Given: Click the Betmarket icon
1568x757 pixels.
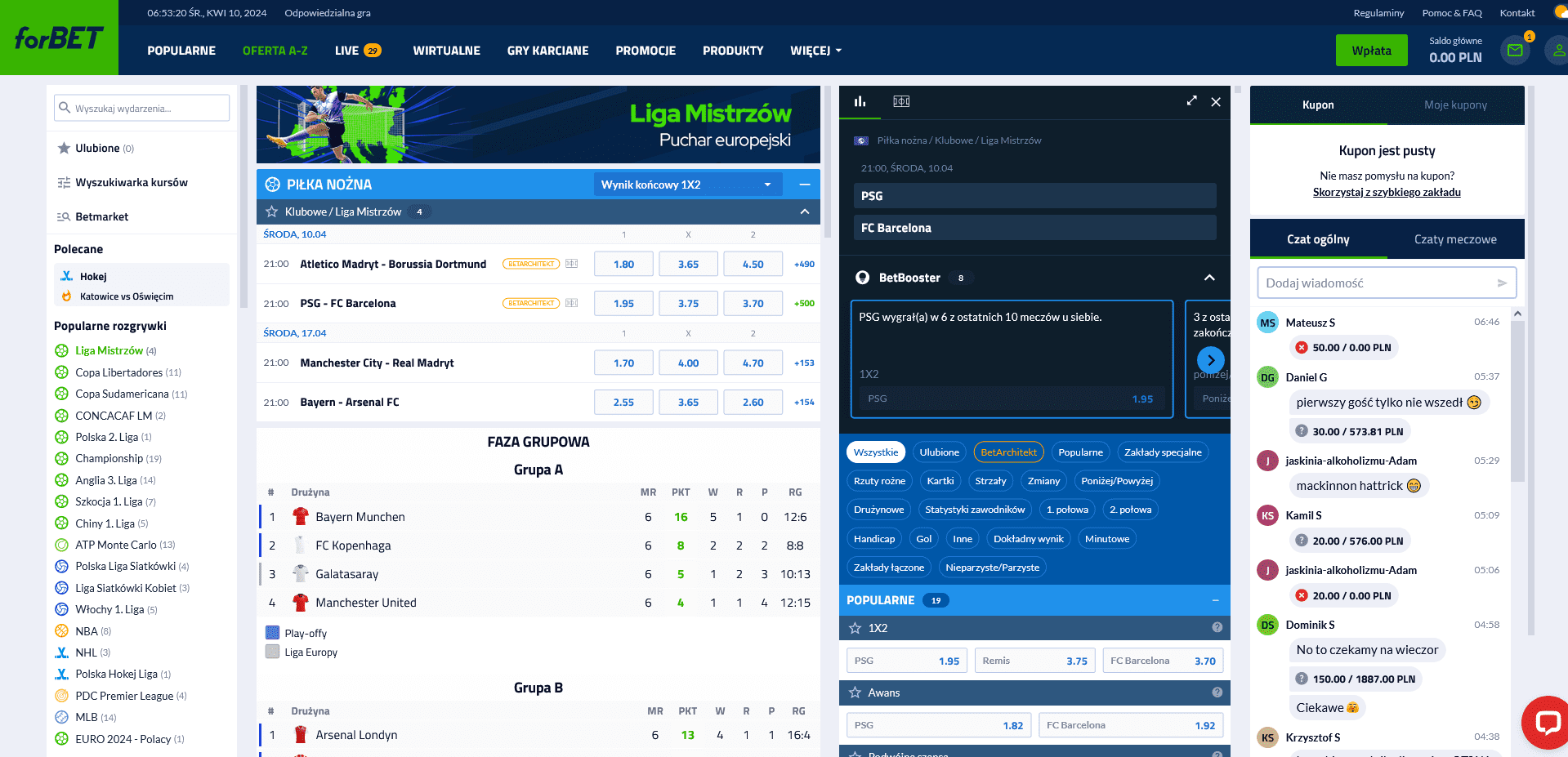Looking at the screenshot, I should [x=64, y=216].
